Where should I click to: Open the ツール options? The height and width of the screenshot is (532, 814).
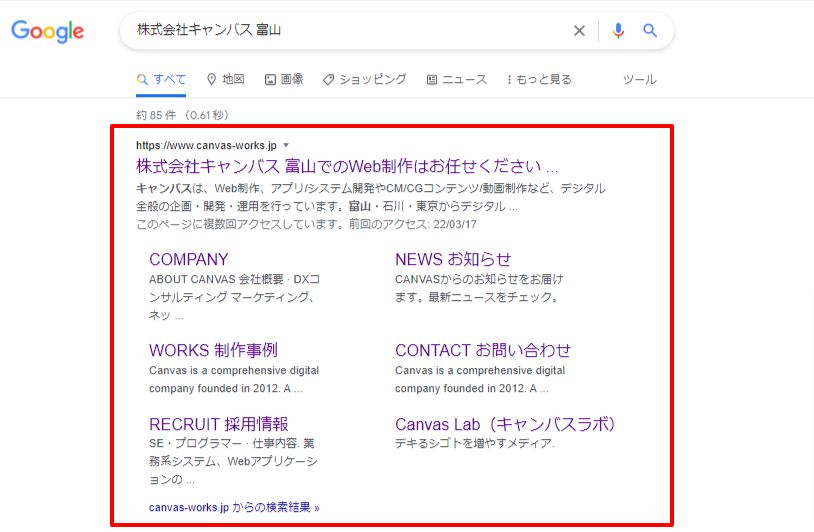click(x=640, y=79)
